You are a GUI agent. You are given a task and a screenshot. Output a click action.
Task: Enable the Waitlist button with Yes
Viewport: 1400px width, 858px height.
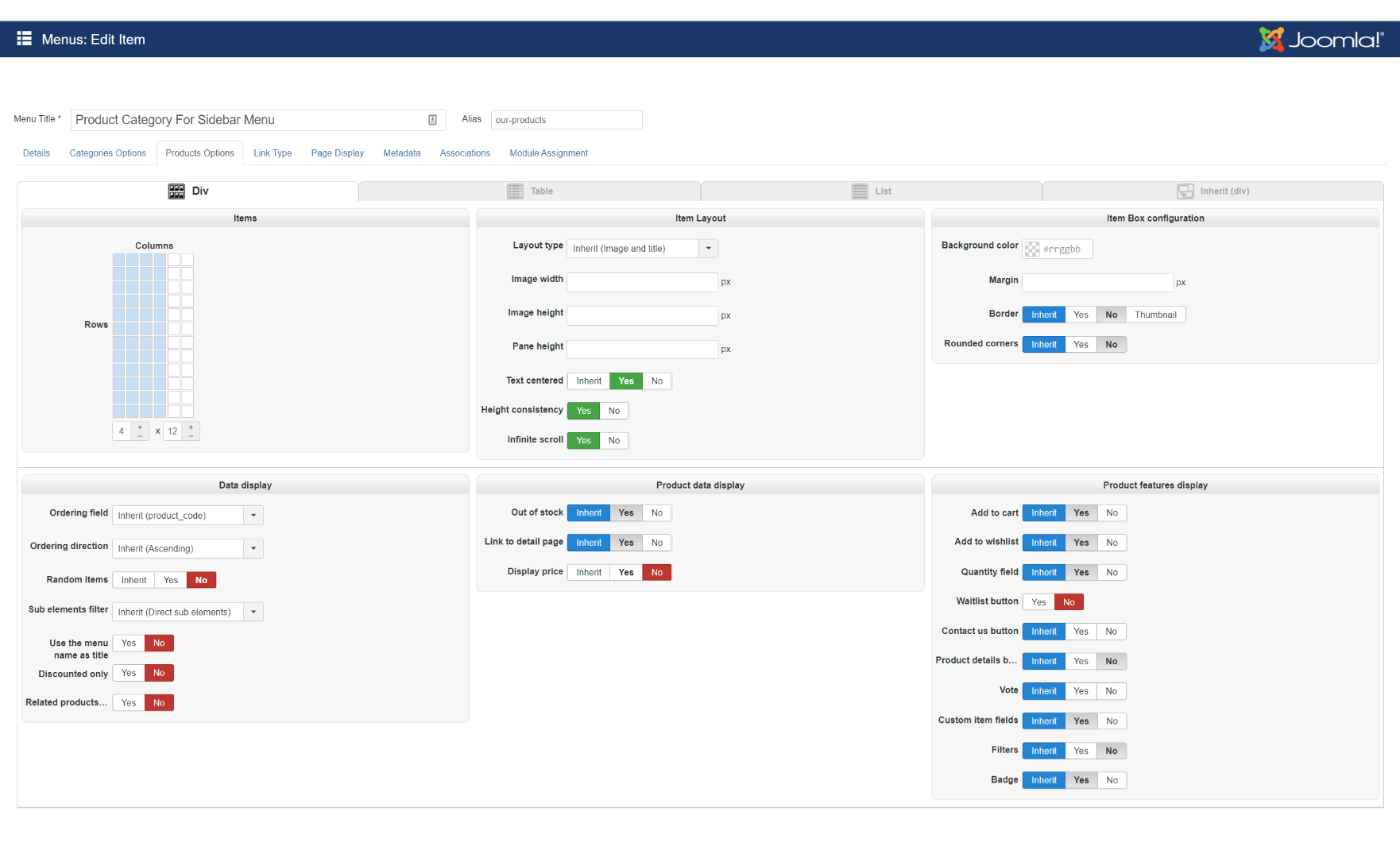click(1038, 602)
